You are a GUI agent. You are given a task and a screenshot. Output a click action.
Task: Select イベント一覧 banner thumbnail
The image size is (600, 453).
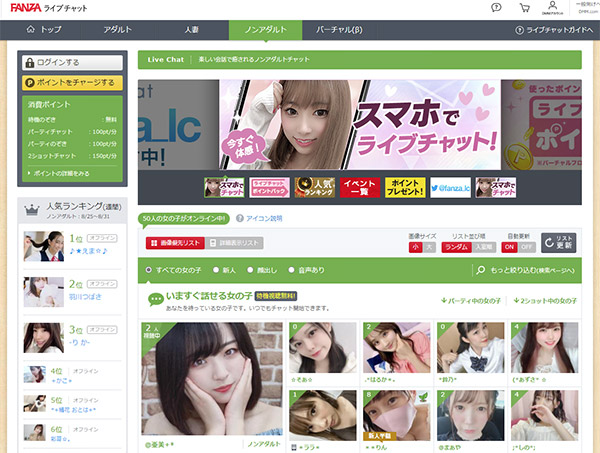coord(360,187)
